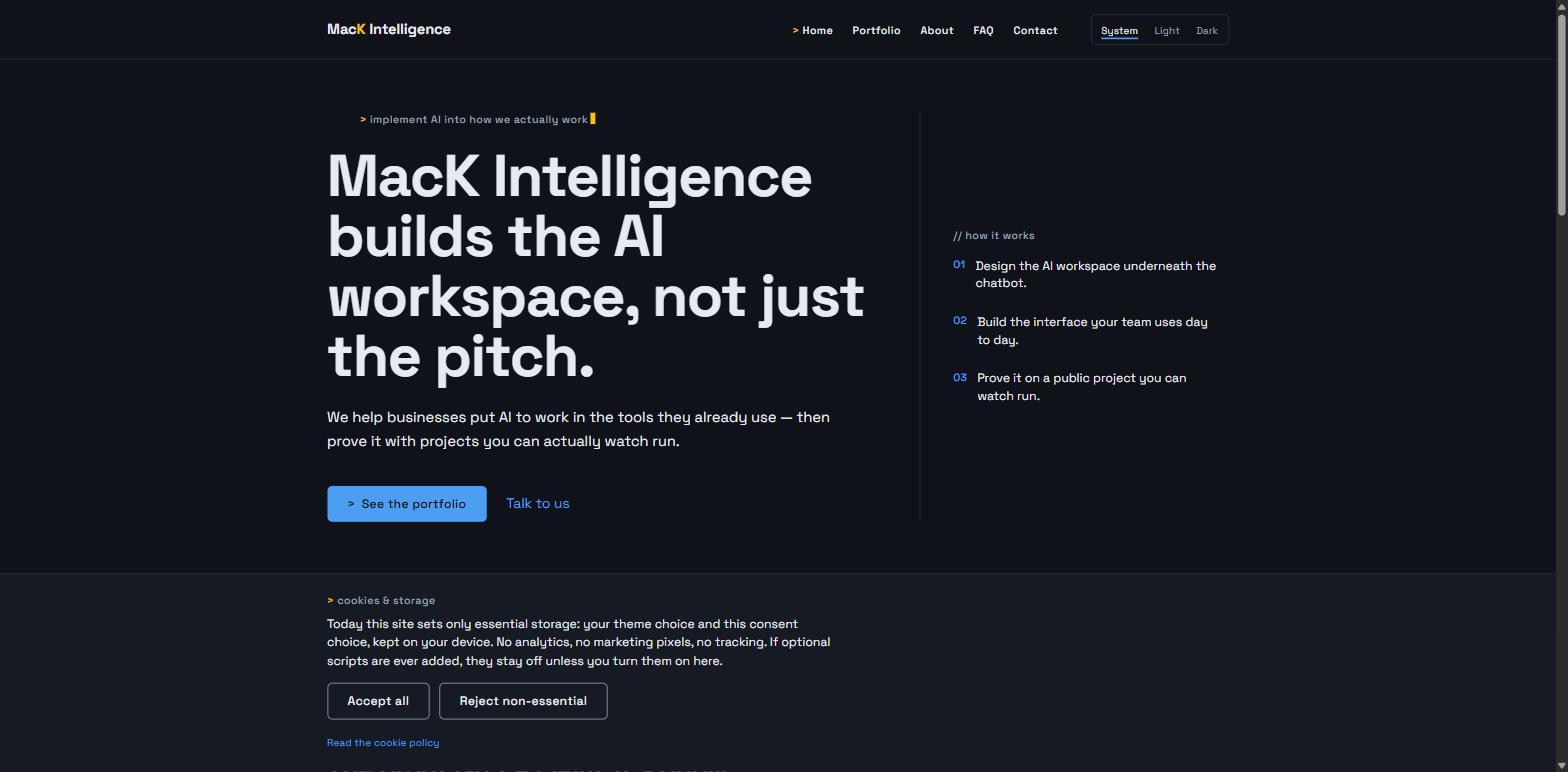Click the page vertical scrollbar thumb
The height and width of the screenshot is (772, 1568).
pos(1561,115)
